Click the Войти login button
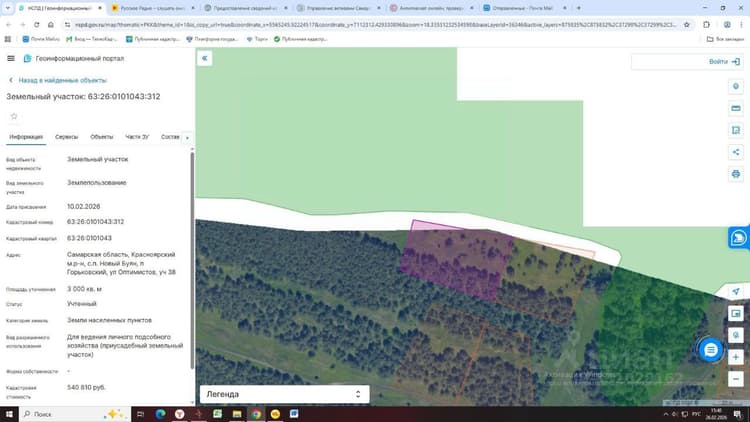 (724, 62)
